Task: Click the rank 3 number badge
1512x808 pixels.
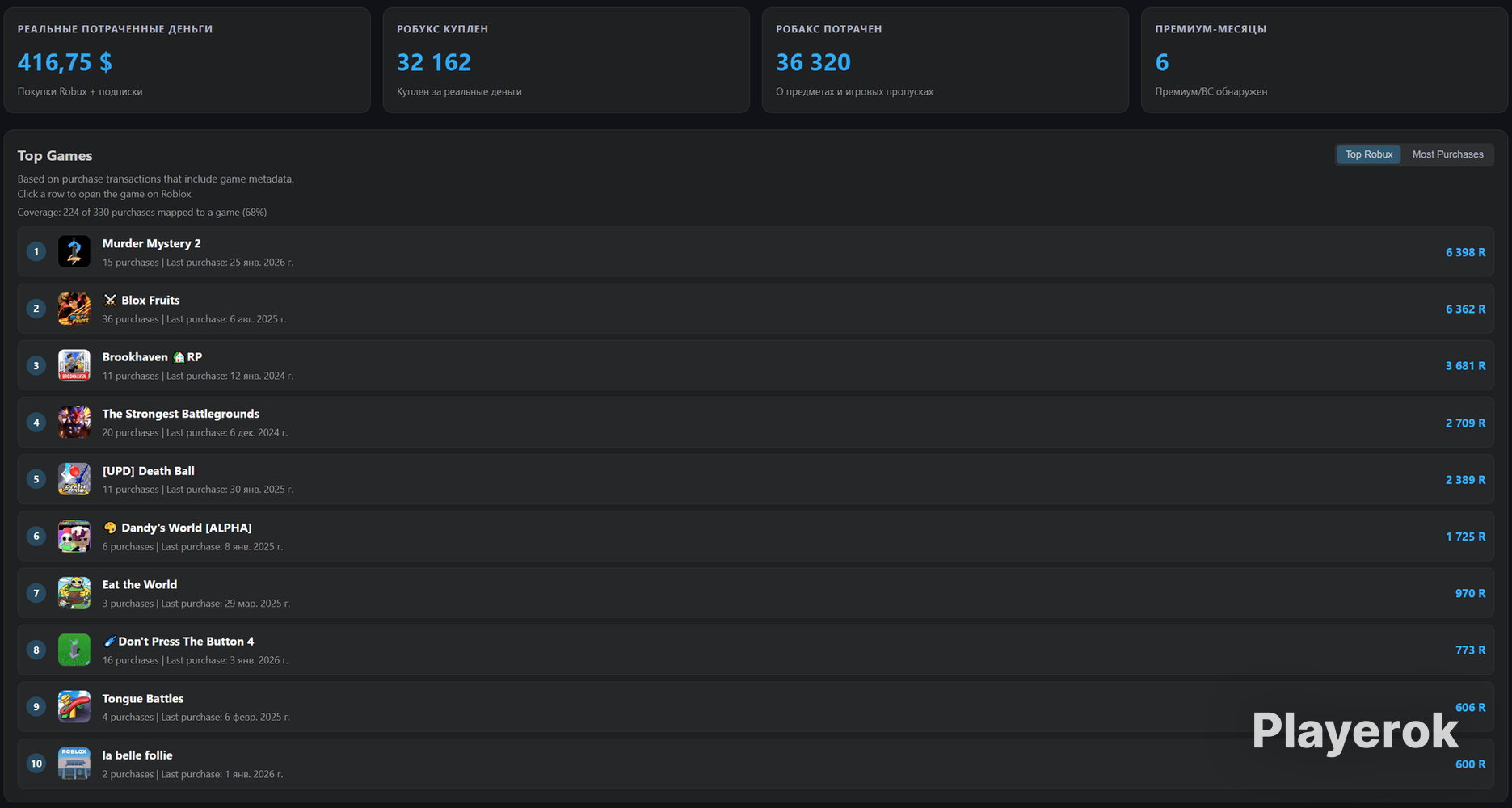Action: click(x=36, y=366)
